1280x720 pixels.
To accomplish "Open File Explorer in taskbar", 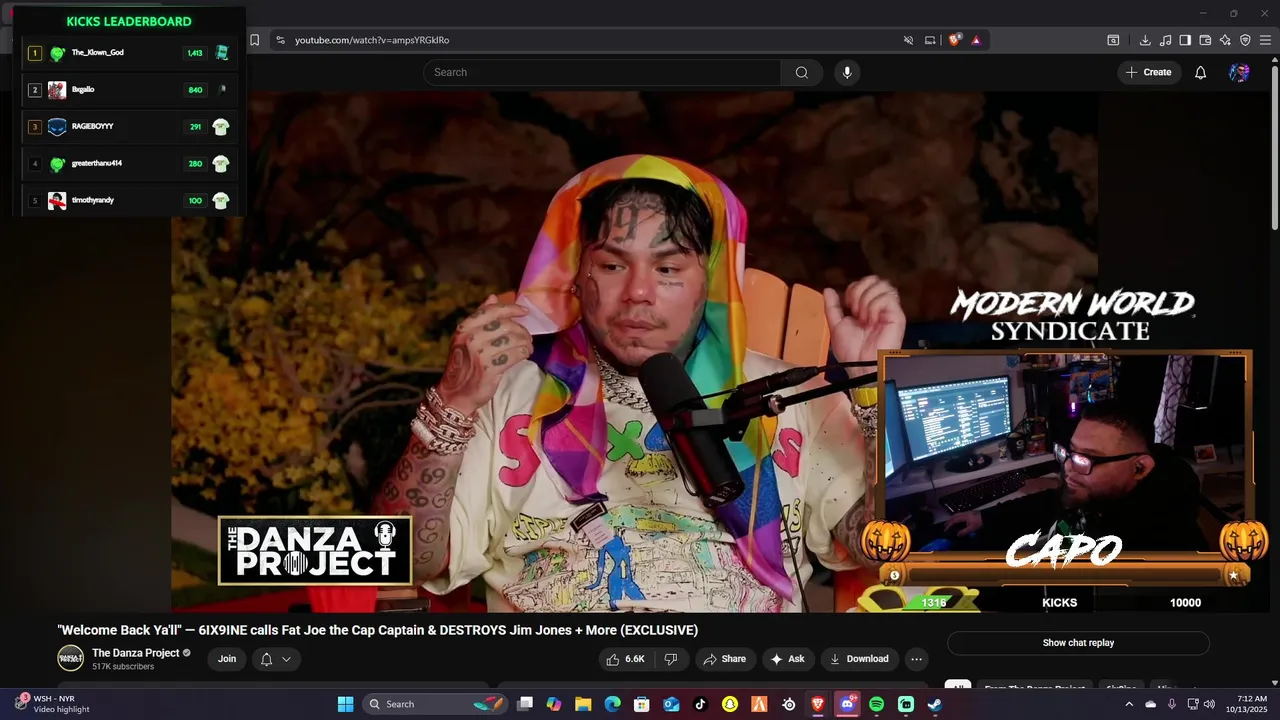I will (x=583, y=704).
